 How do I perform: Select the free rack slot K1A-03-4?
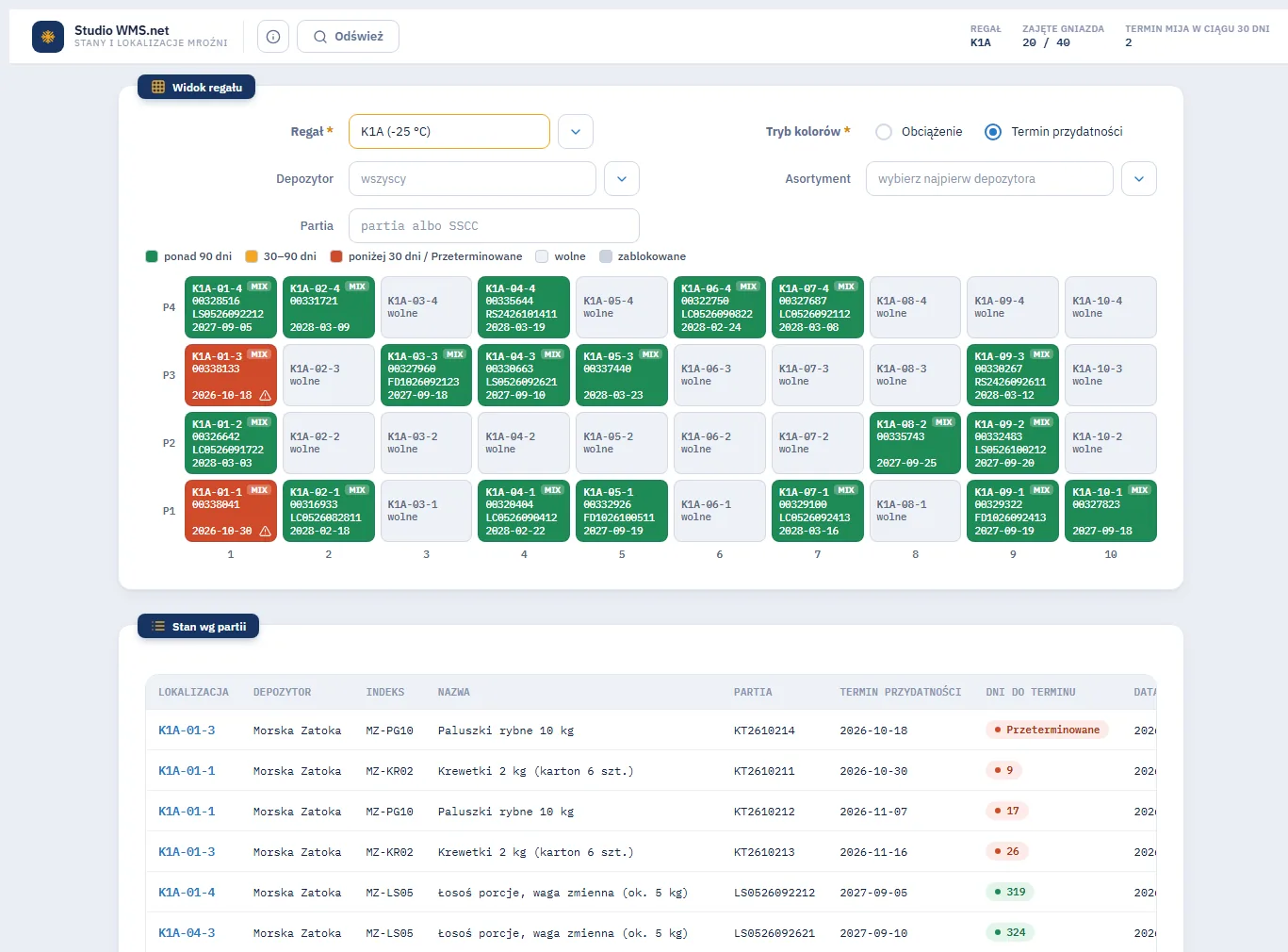(426, 307)
